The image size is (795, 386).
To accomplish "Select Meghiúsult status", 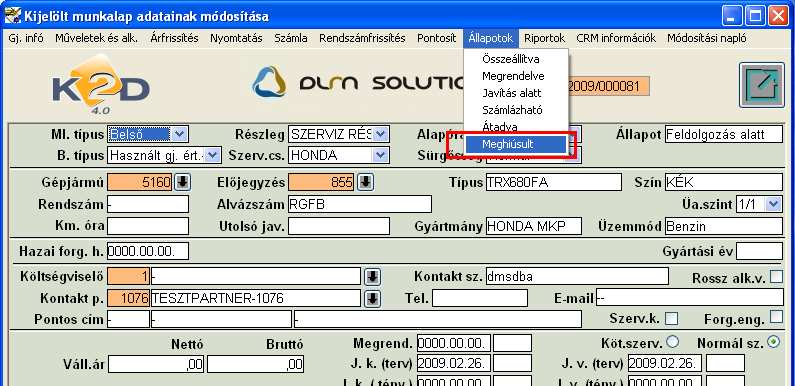I will [516, 144].
